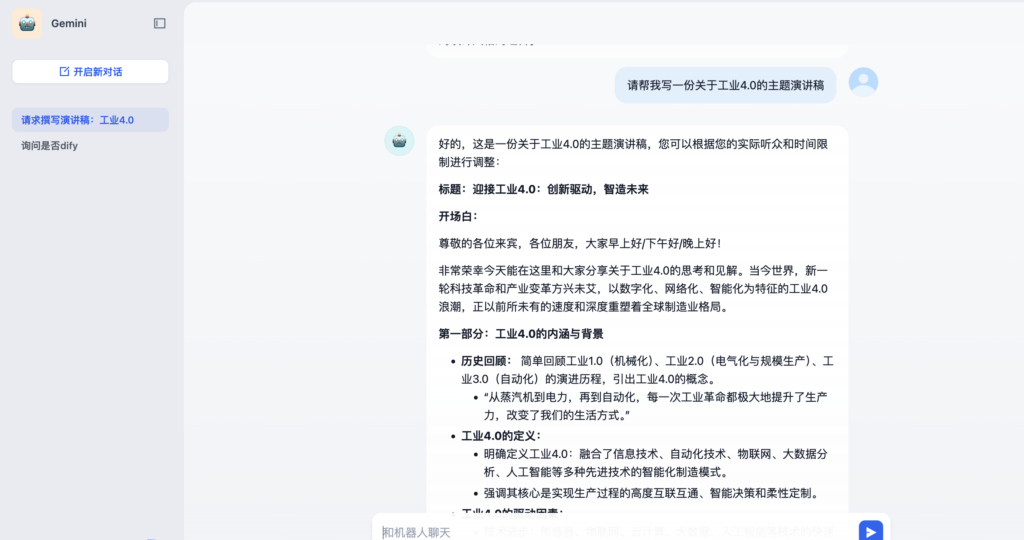Open the 询问是否dify conversation

tap(50, 146)
